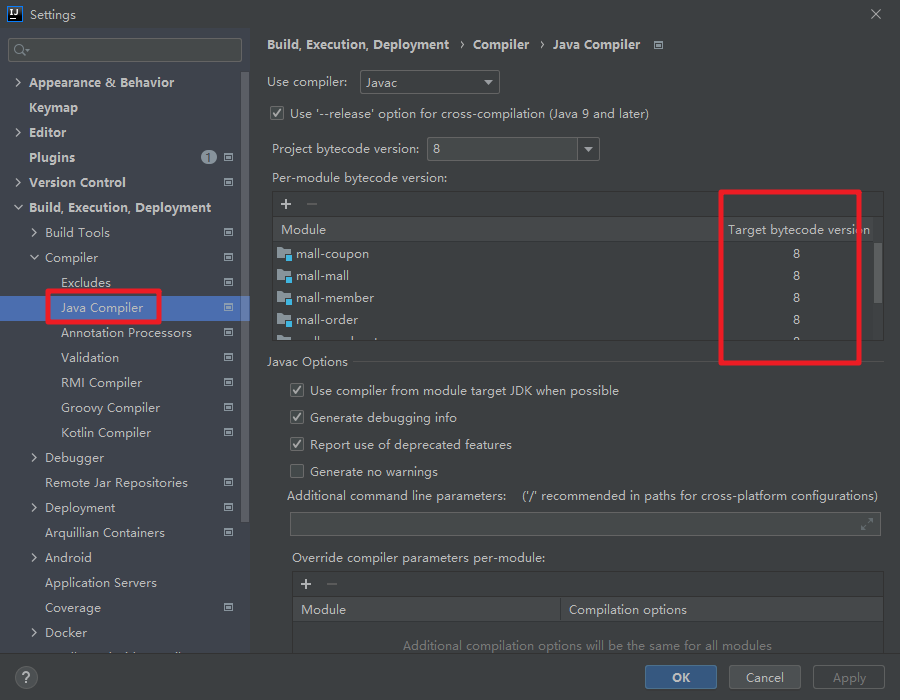Screen dimensions: 900x700
Task: Click the mall-coupon module folder icon
Action: (284, 254)
